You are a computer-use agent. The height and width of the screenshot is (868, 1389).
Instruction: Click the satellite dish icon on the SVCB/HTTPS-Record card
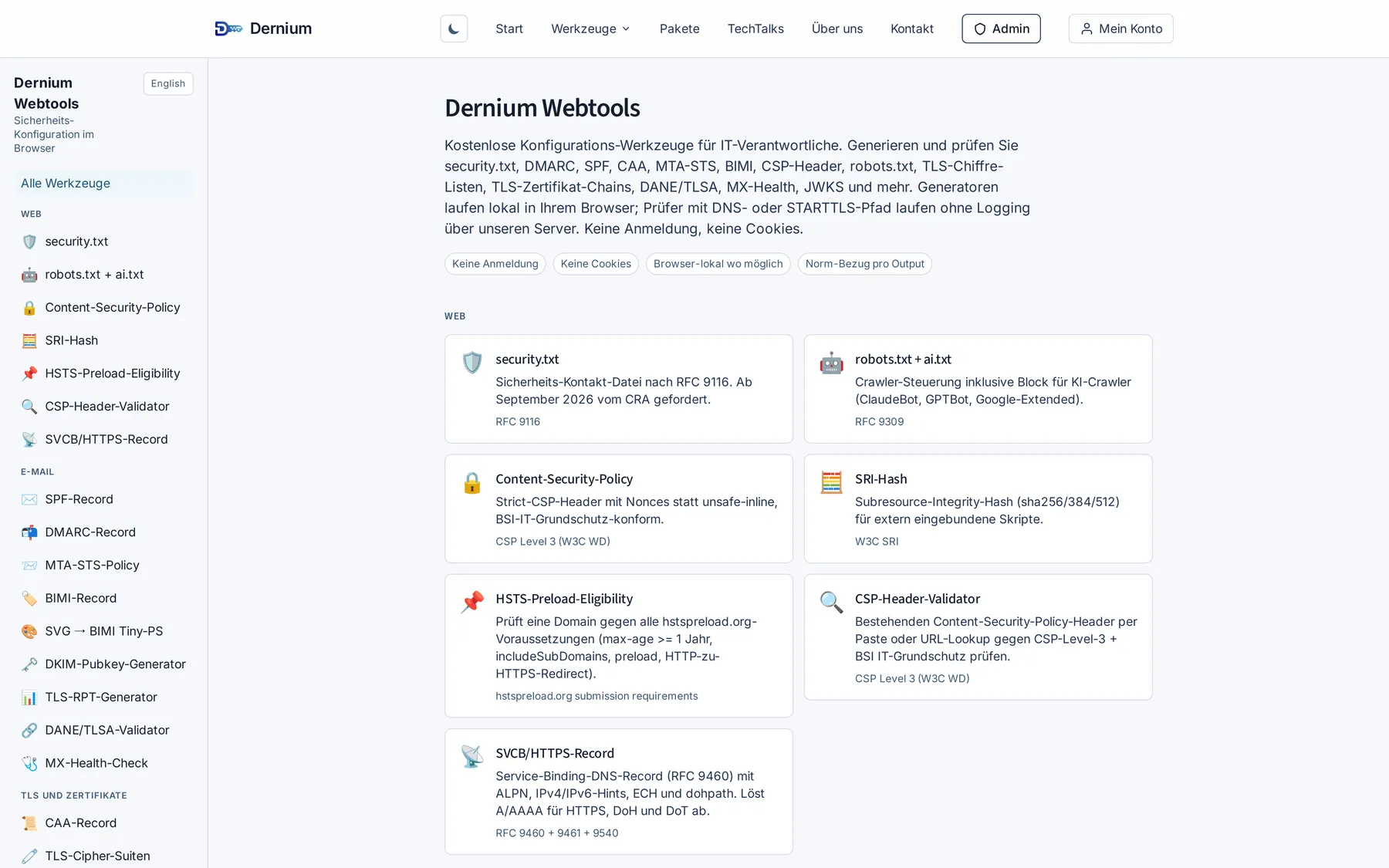(x=472, y=756)
